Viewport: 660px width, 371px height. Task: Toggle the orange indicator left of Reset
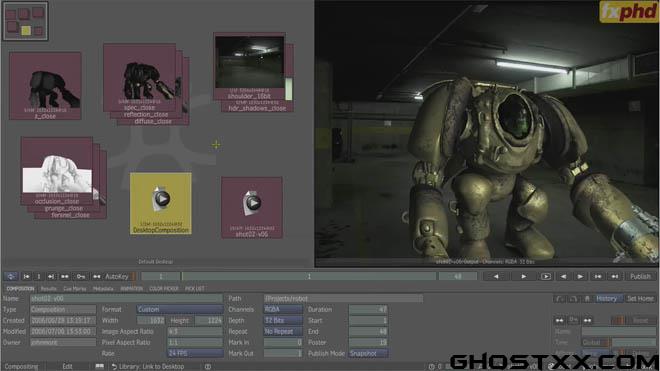619,320
